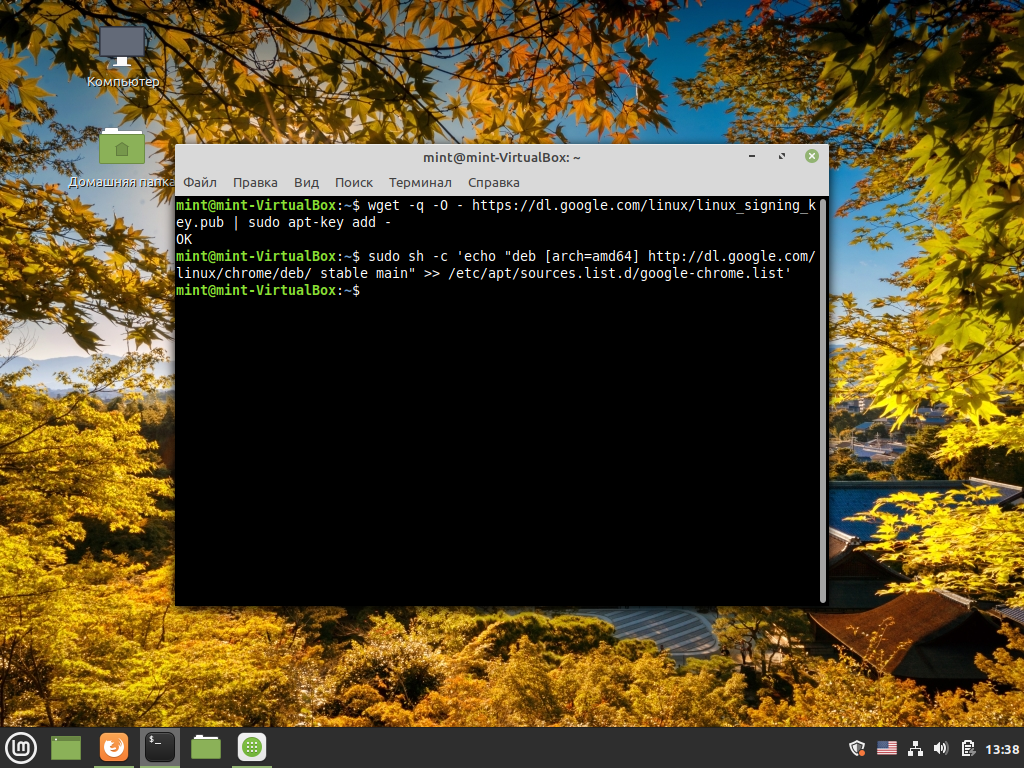
Task: Open the network connections tray icon
Action: [x=916, y=748]
